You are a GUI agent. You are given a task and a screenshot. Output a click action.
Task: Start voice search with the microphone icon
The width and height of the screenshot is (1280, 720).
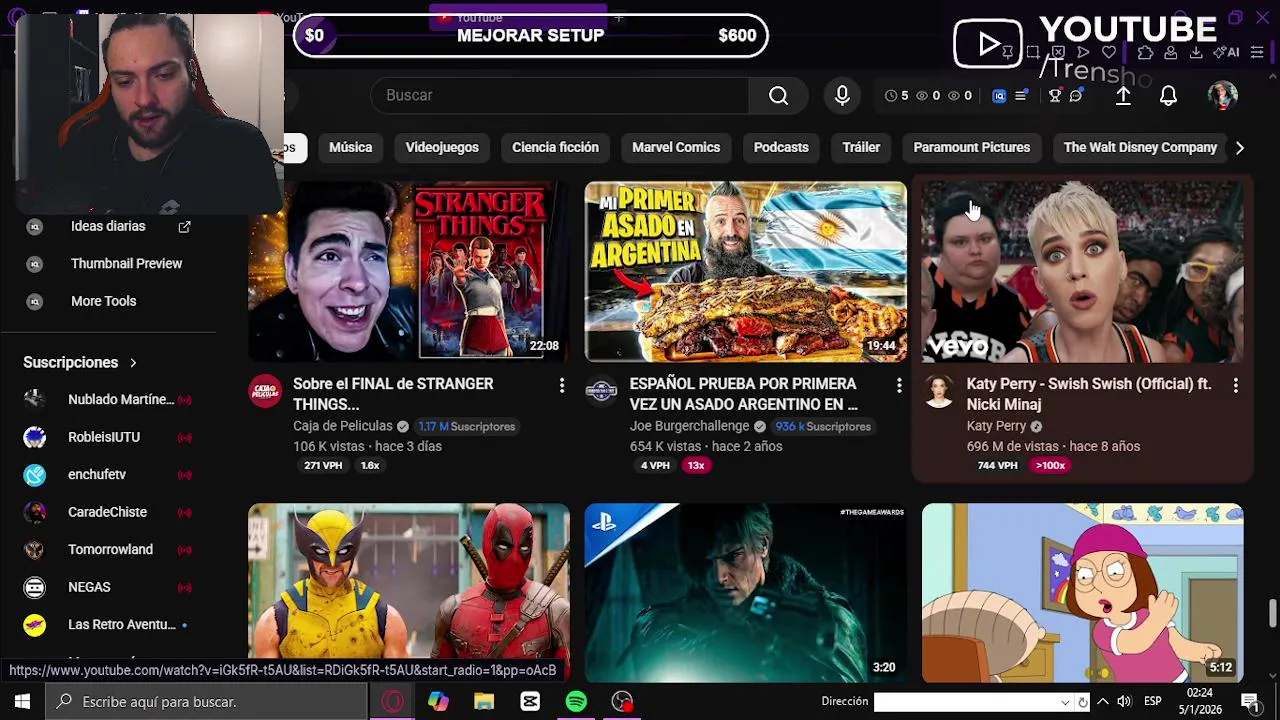point(842,95)
